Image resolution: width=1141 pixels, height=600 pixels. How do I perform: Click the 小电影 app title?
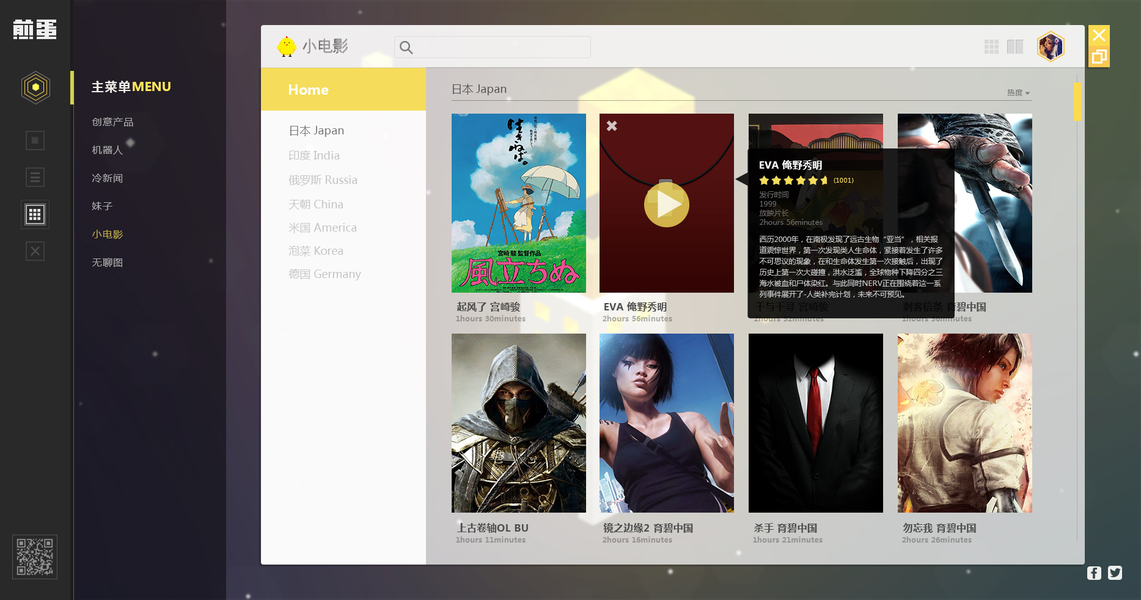[325, 46]
